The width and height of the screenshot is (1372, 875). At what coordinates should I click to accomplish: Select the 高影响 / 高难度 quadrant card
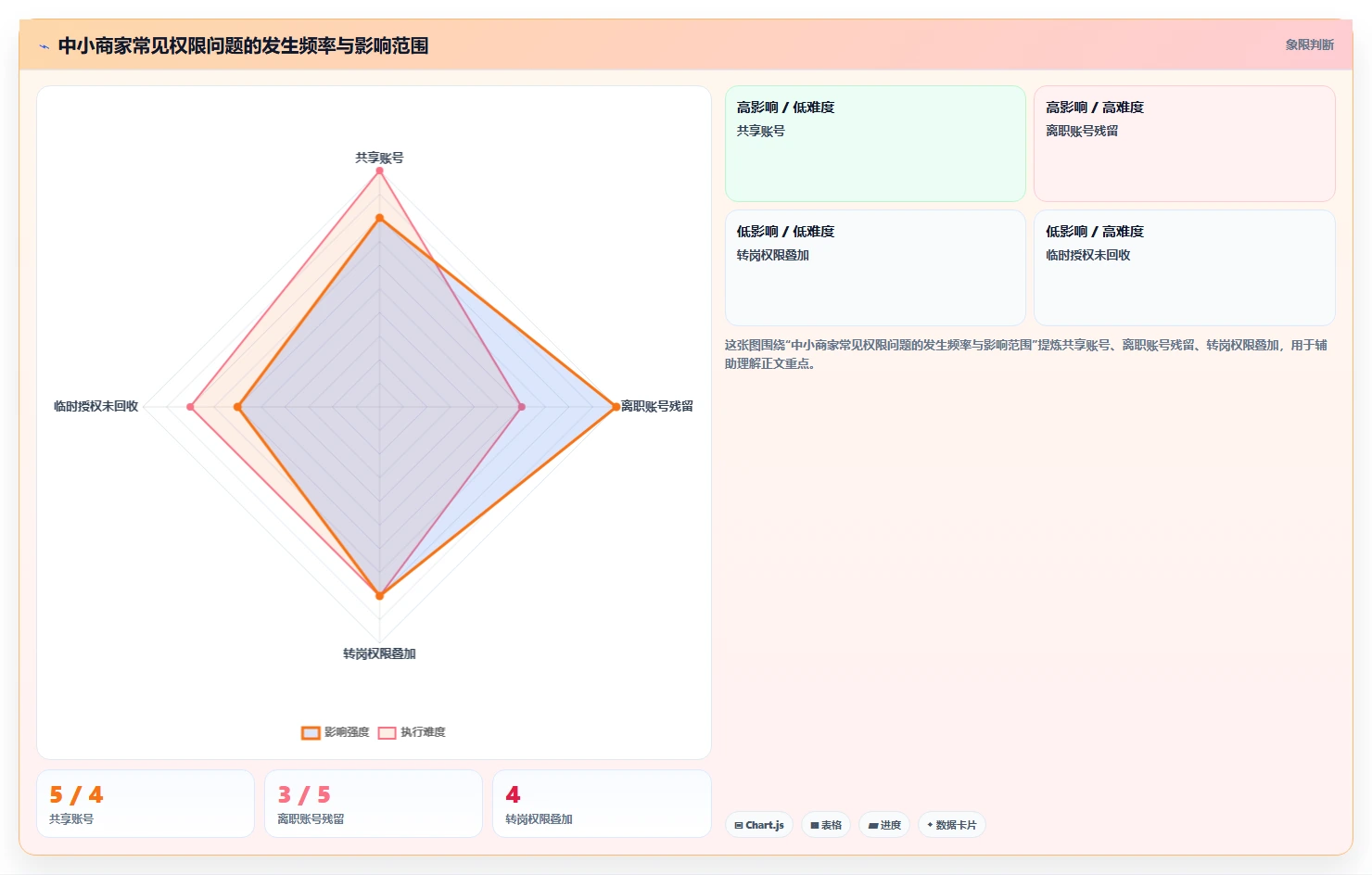click(1185, 144)
